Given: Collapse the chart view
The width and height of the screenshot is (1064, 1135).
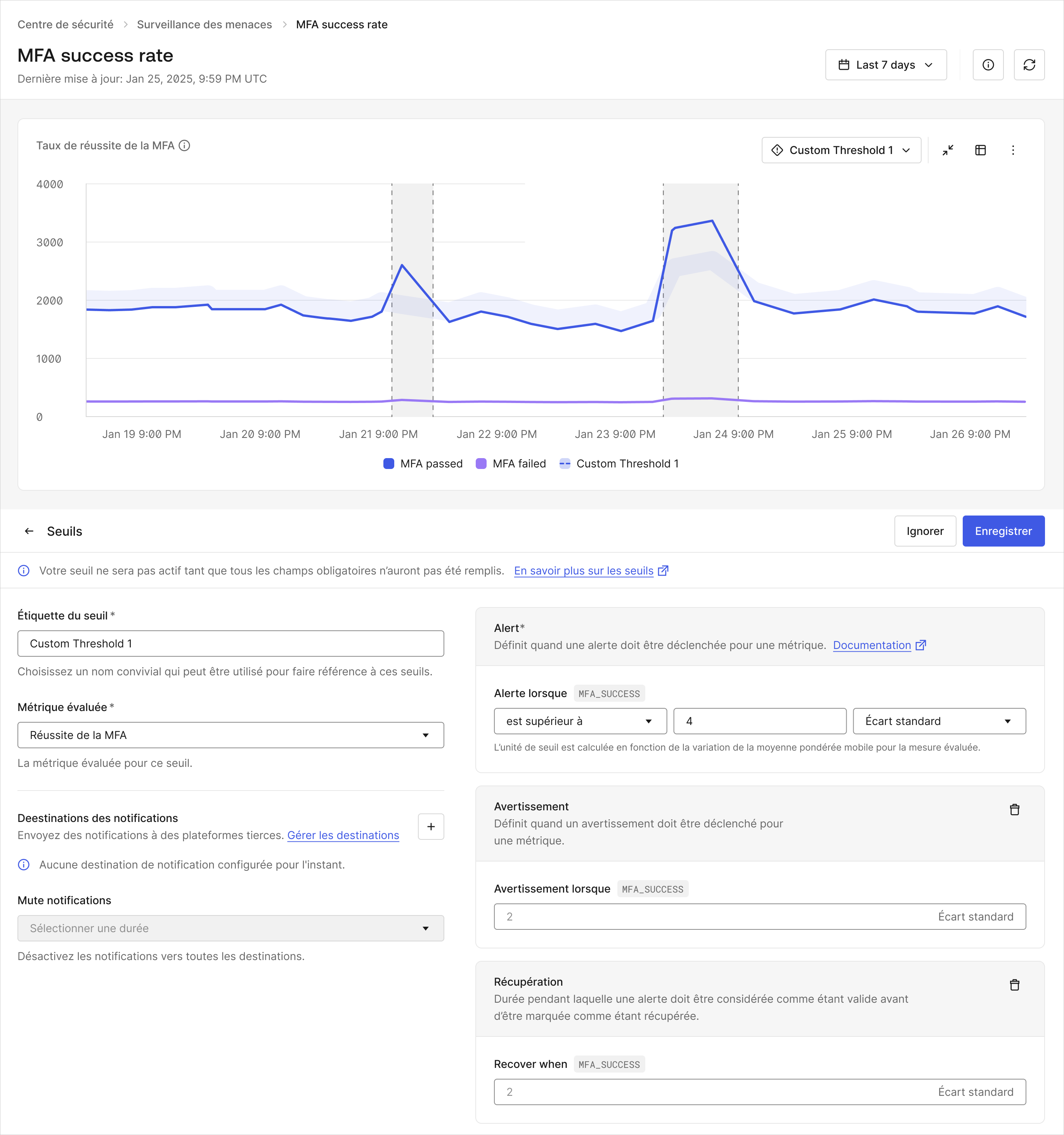Looking at the screenshot, I should pos(949,150).
